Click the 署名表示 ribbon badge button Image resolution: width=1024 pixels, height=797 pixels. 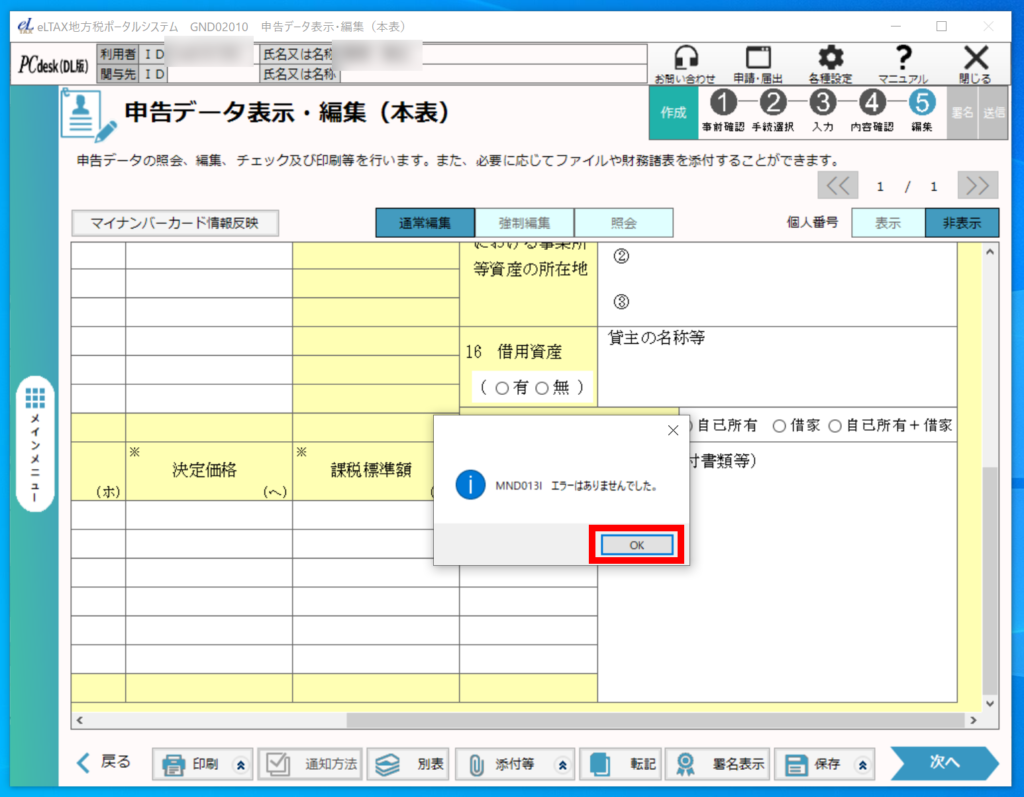click(717, 764)
